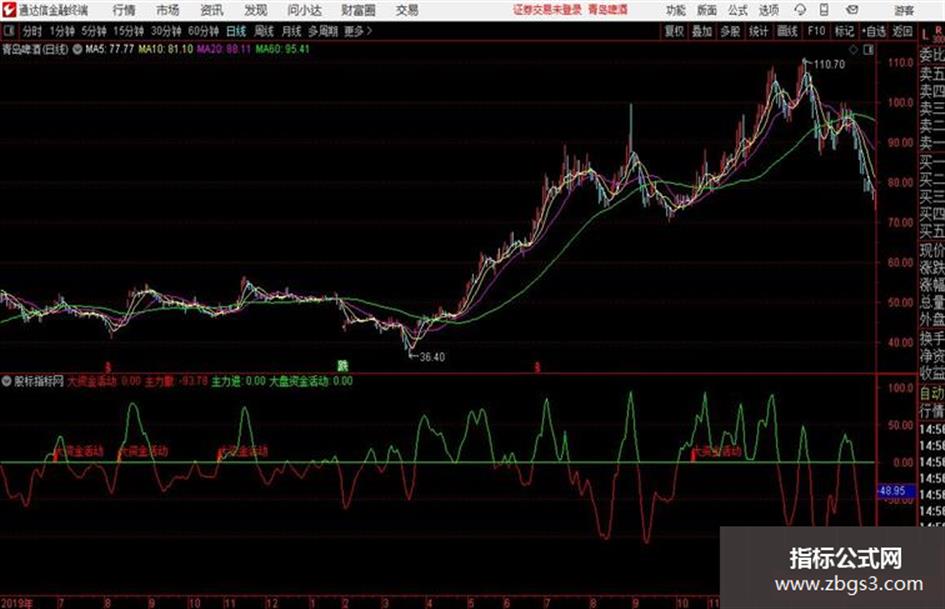Select the 日线 daily period tab
Image resolution: width=945 pixels, height=609 pixels.
[x=236, y=31]
